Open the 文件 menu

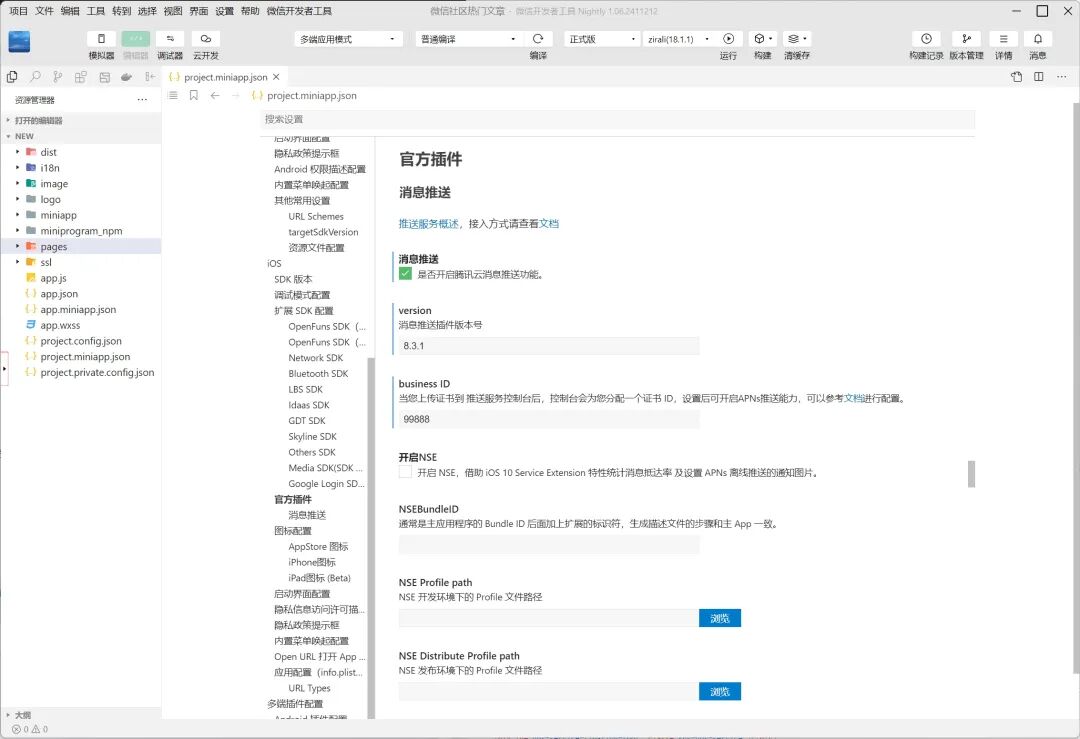pos(44,11)
